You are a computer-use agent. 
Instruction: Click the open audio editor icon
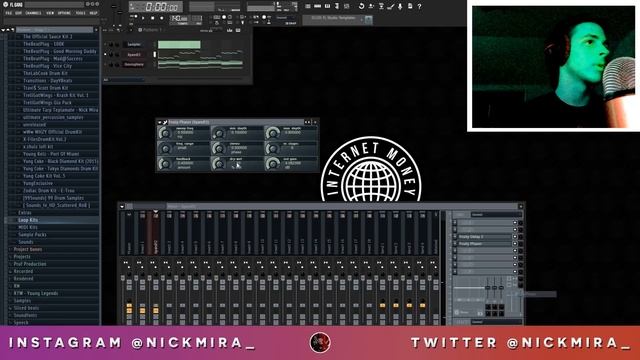pyautogui.click(x=391, y=7)
